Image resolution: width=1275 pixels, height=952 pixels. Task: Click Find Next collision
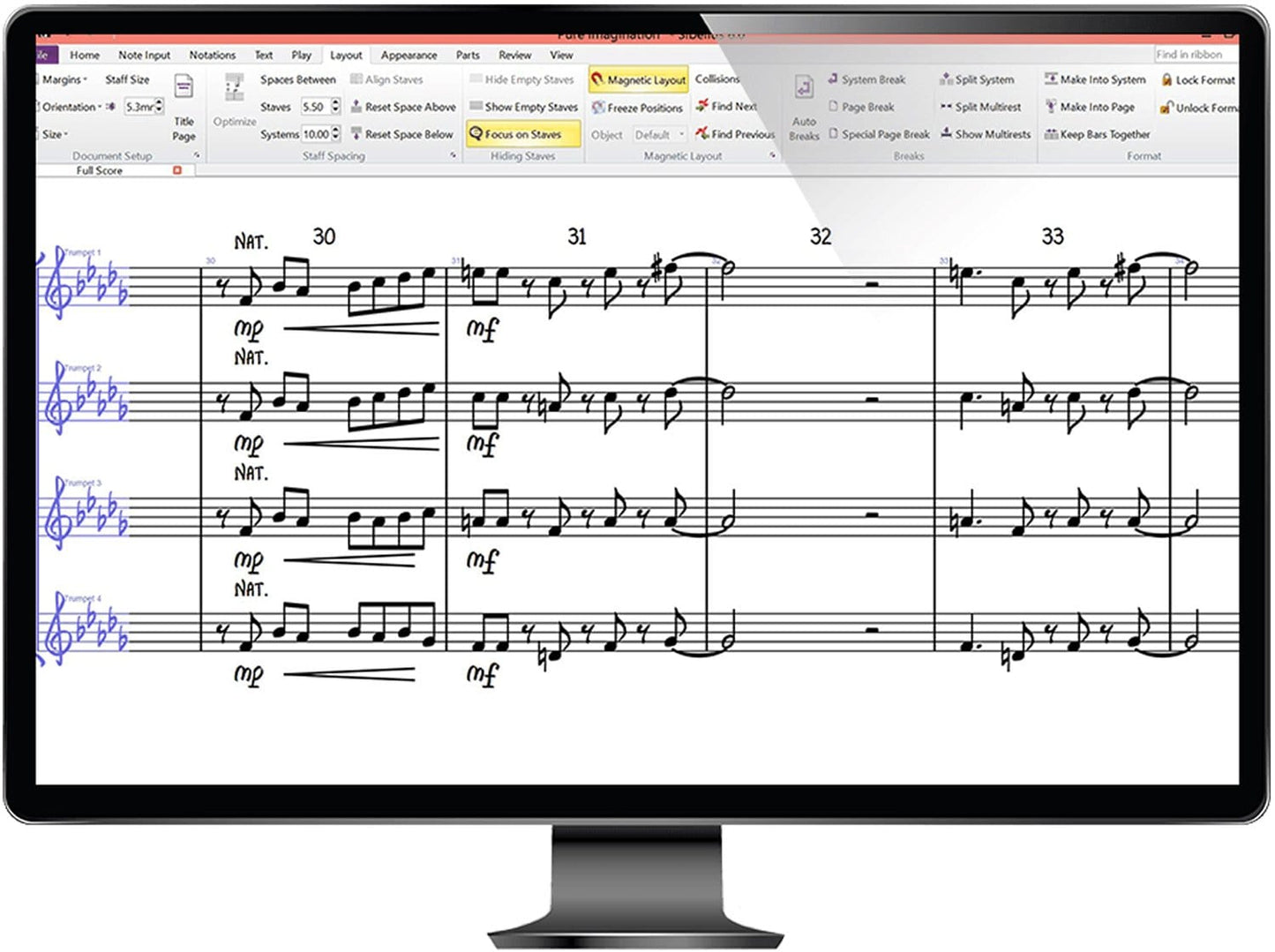pos(729,107)
